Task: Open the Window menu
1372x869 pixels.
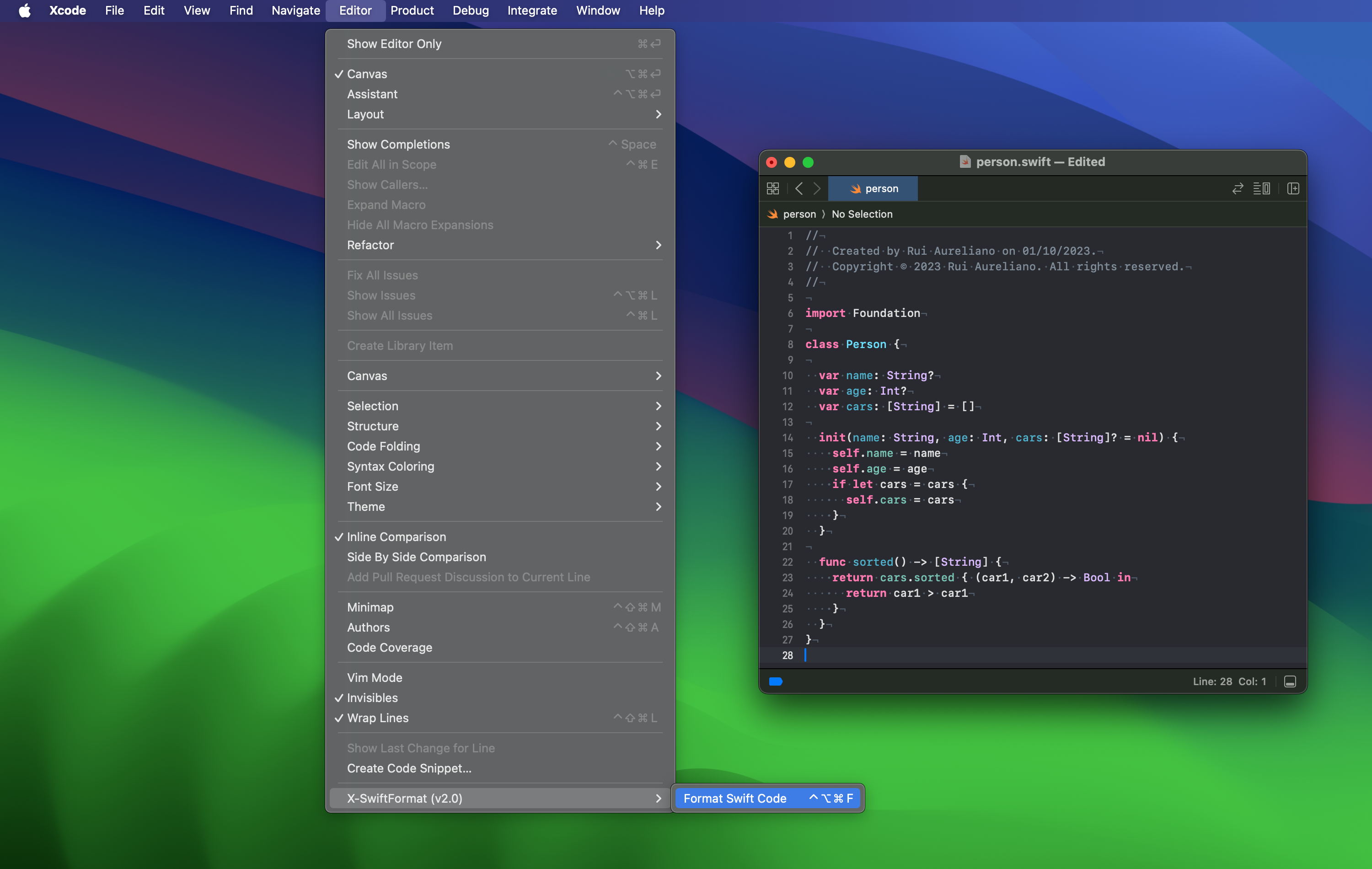Action: click(598, 10)
